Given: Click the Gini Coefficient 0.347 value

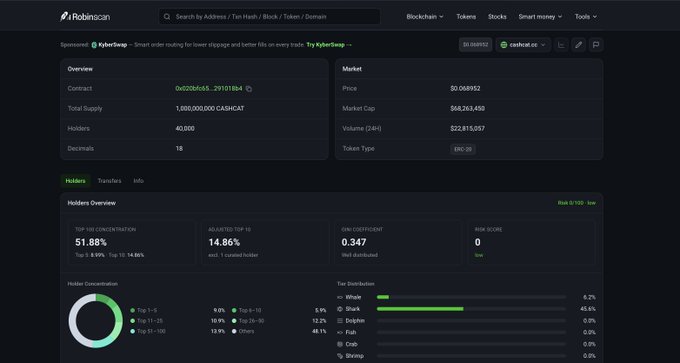Looking at the screenshot, I should coord(353,242).
